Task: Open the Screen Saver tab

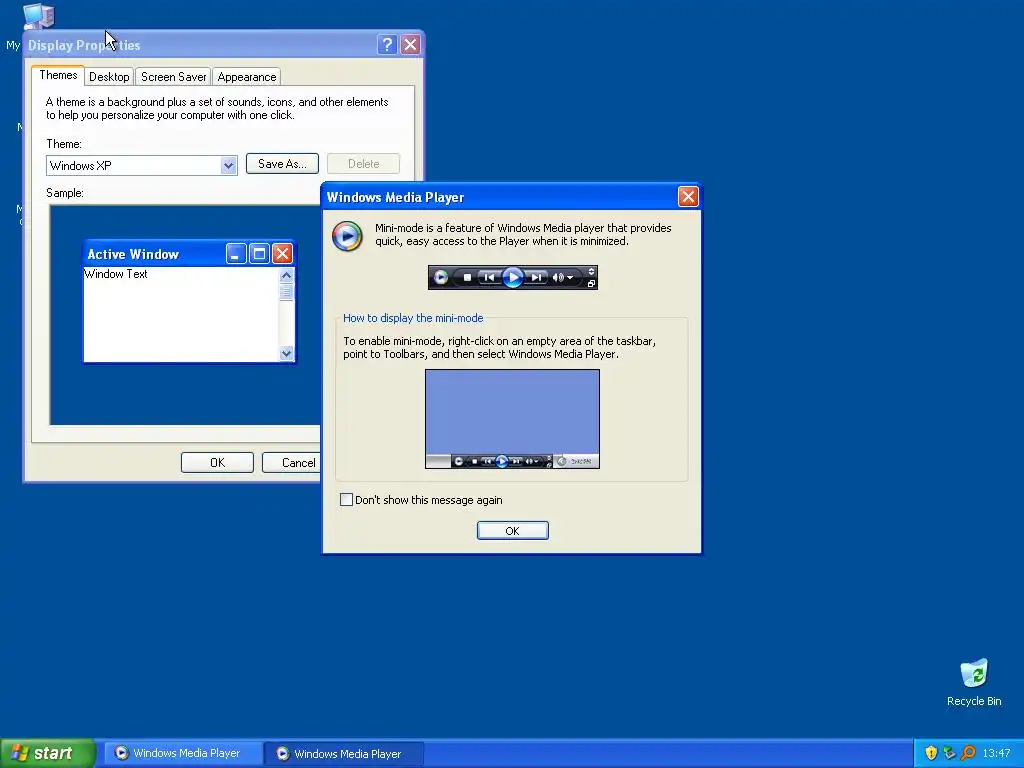Action: click(x=174, y=77)
